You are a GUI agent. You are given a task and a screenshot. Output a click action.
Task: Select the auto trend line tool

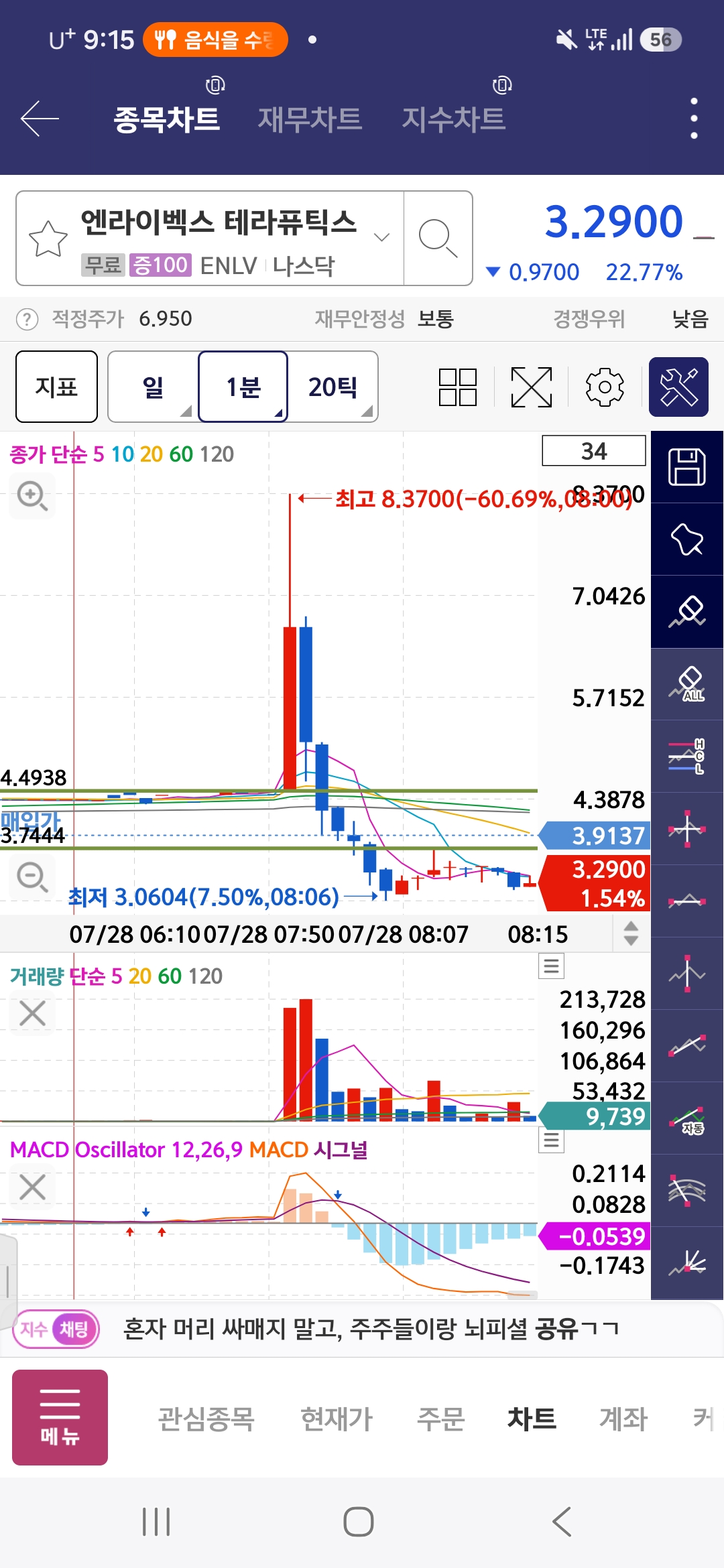coord(687,1118)
